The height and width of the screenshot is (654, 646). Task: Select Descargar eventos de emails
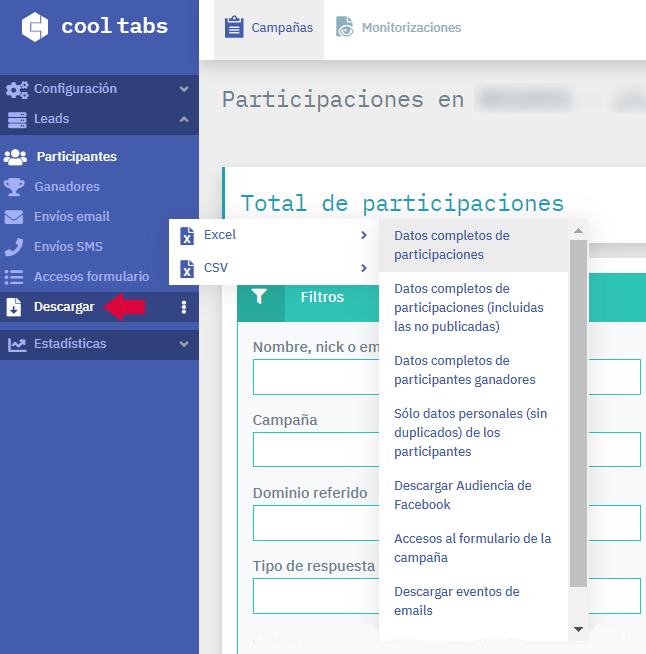click(x=457, y=601)
